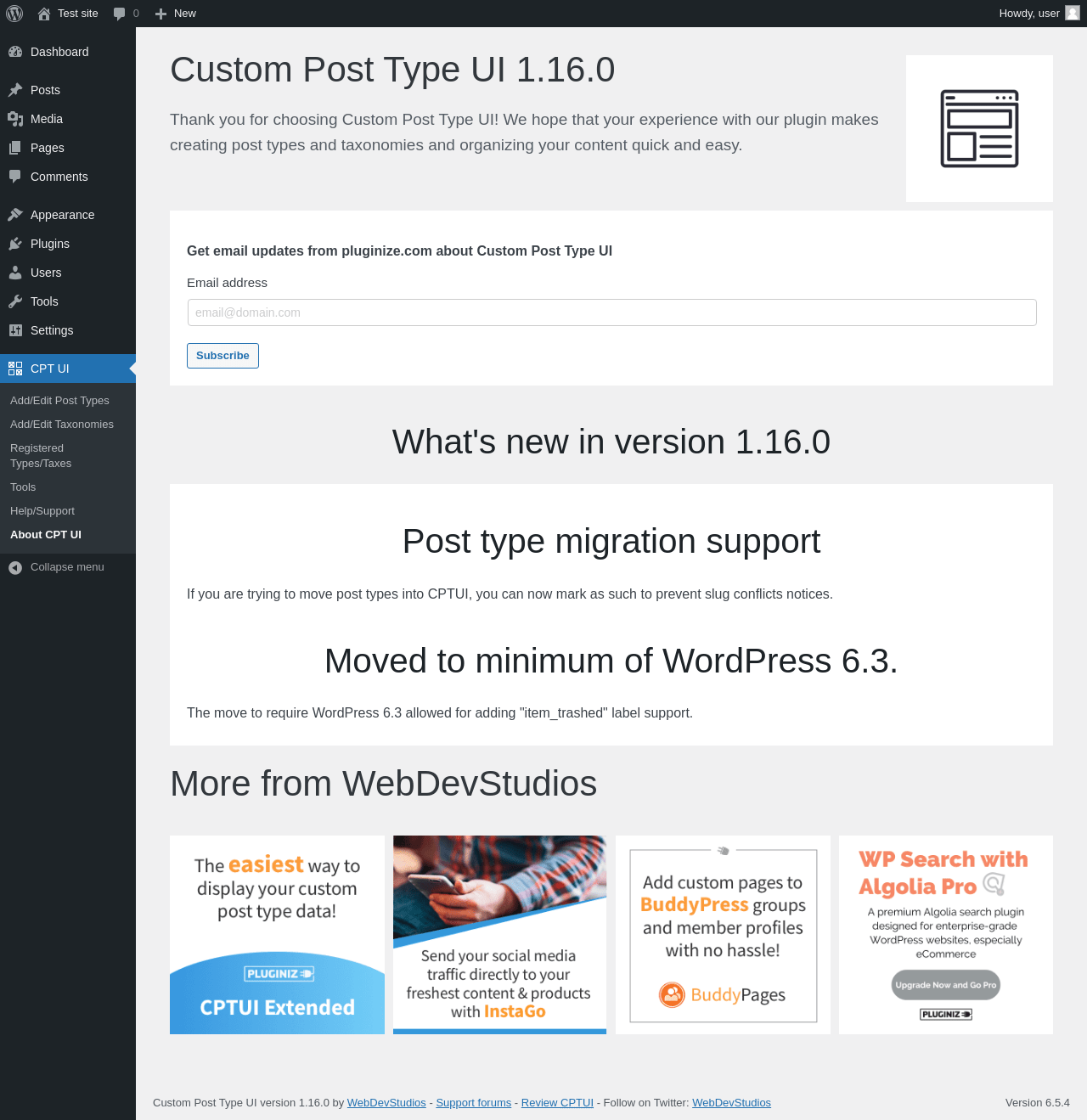Open Howdy, user account menu
This screenshot has width=1087, height=1120.
[x=1039, y=14]
